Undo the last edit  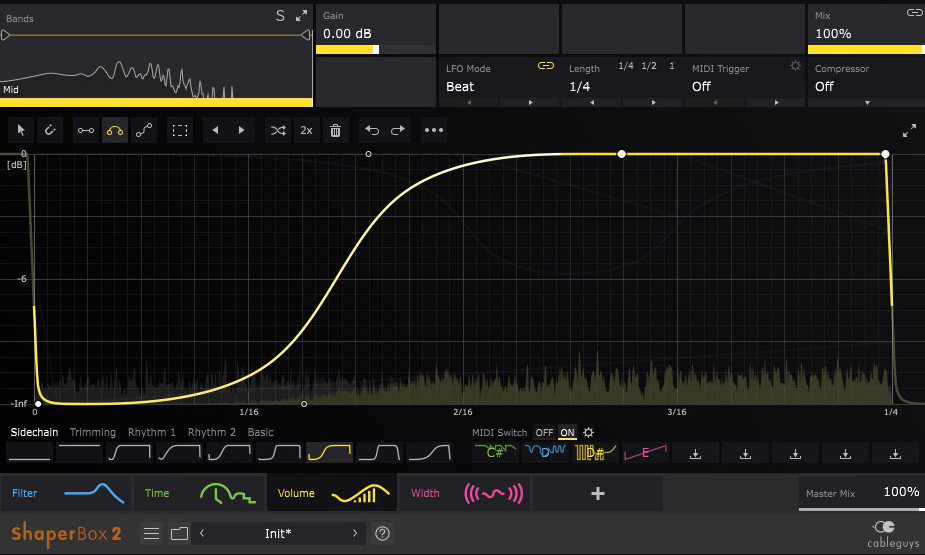coord(372,130)
